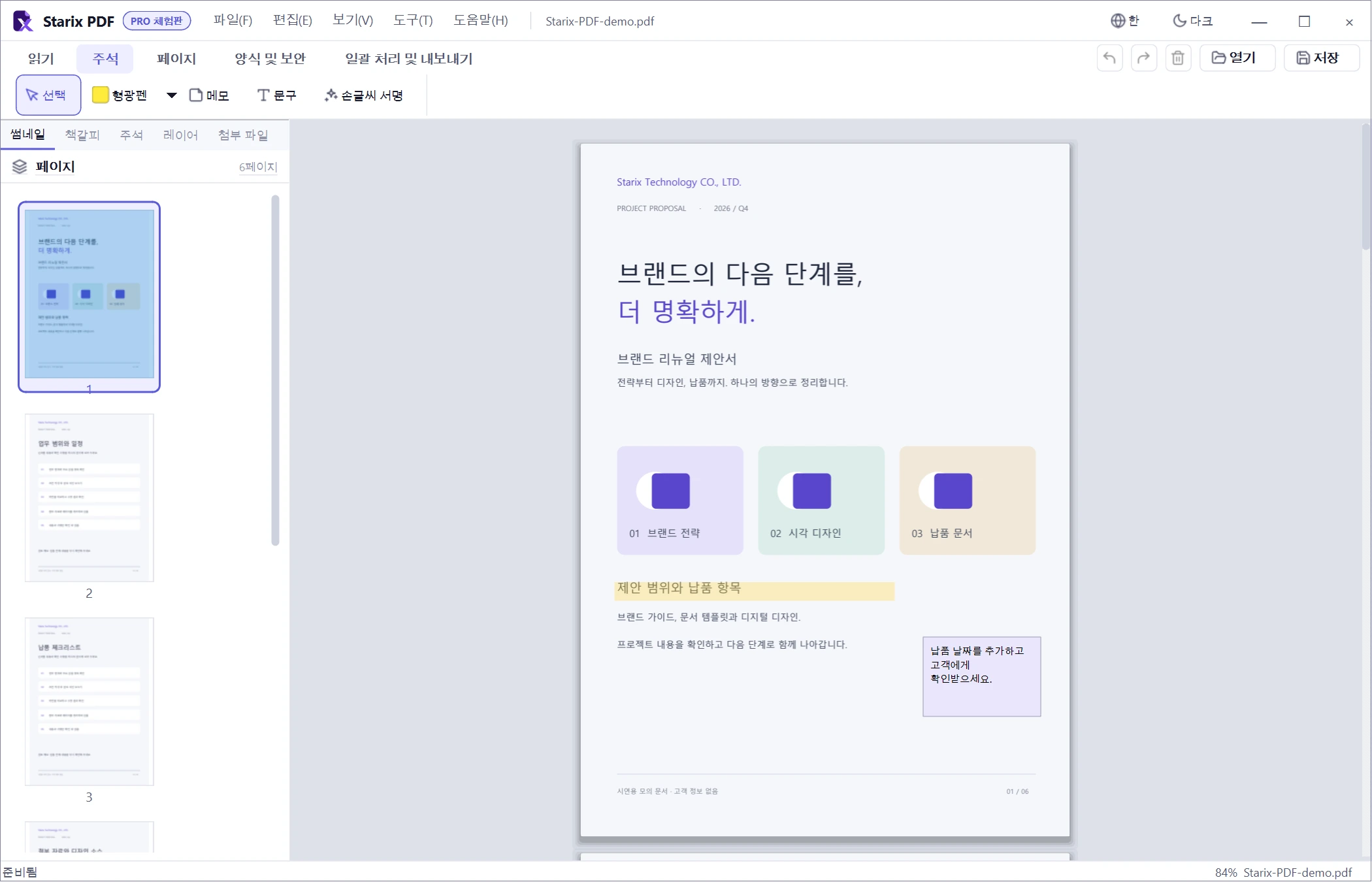
Task: Click the Starix PDF logo icon
Action: 23,21
